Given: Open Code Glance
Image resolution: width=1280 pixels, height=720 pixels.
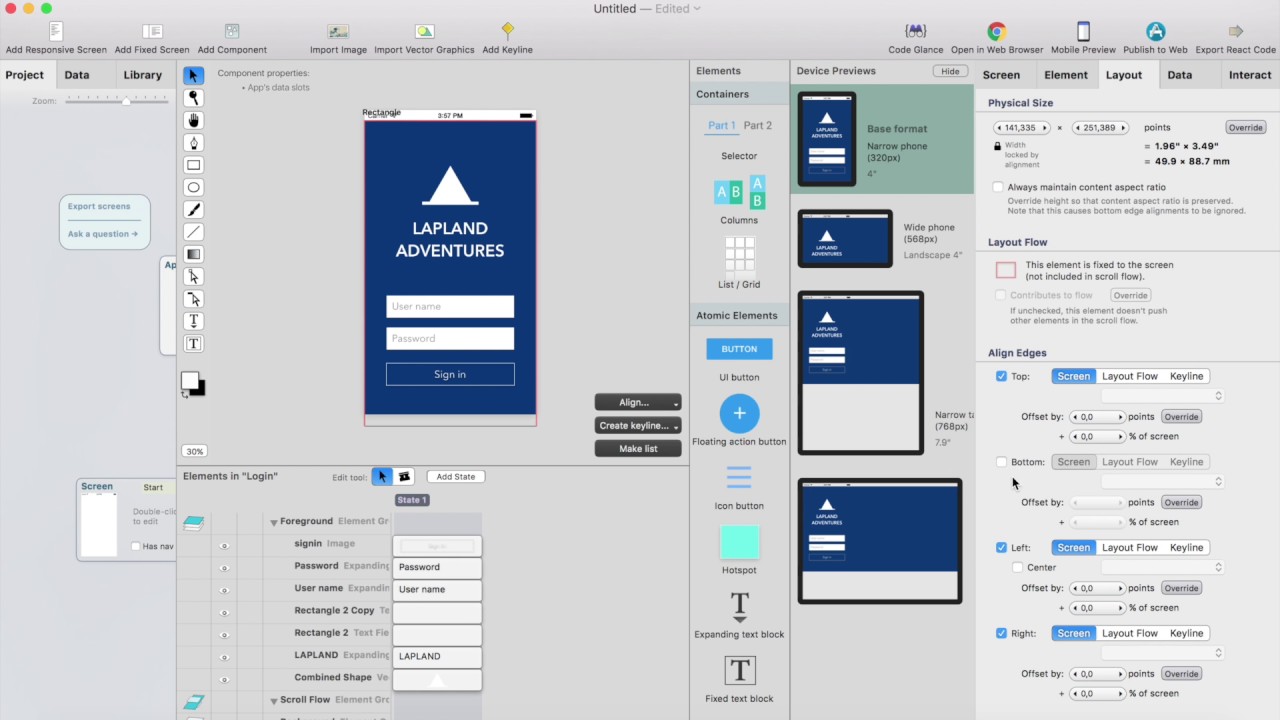Looking at the screenshot, I should tap(914, 32).
